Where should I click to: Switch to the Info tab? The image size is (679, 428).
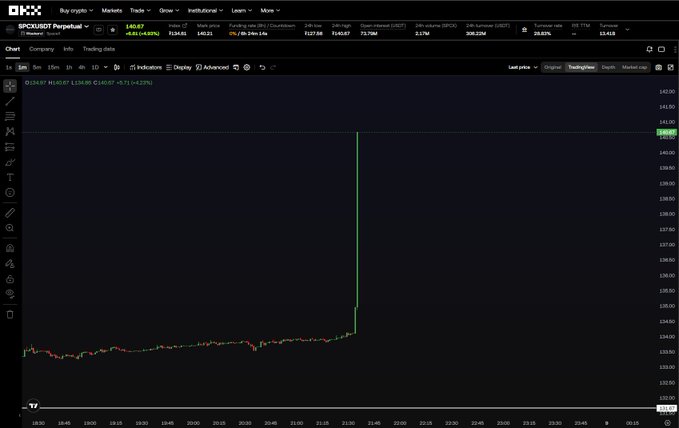tap(68, 49)
